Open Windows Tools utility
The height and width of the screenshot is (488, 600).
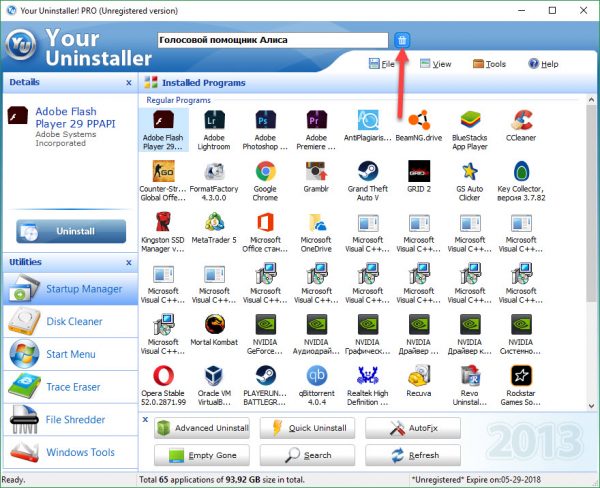70,452
